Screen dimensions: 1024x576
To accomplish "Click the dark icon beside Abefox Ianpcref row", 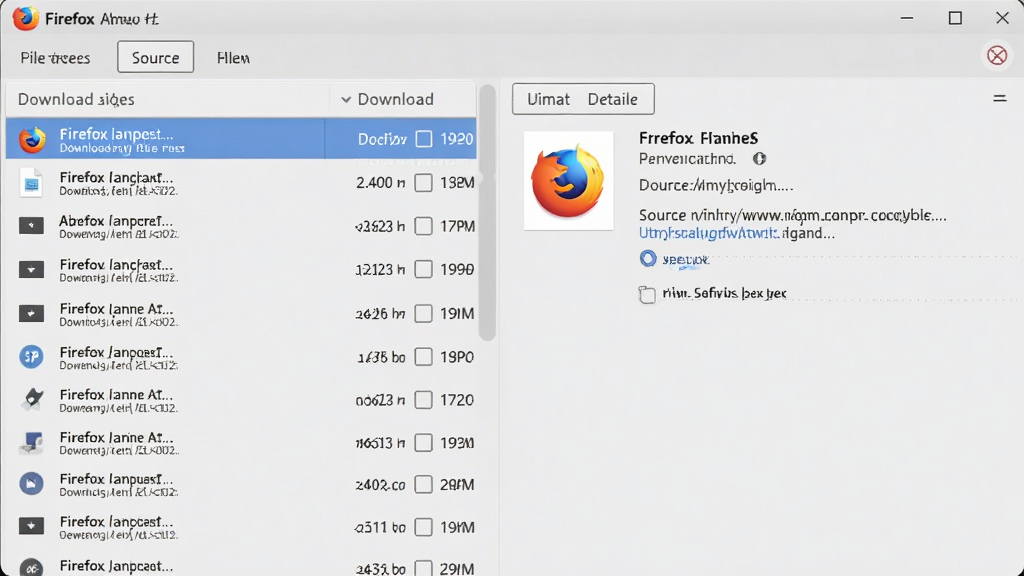I will (x=31, y=226).
